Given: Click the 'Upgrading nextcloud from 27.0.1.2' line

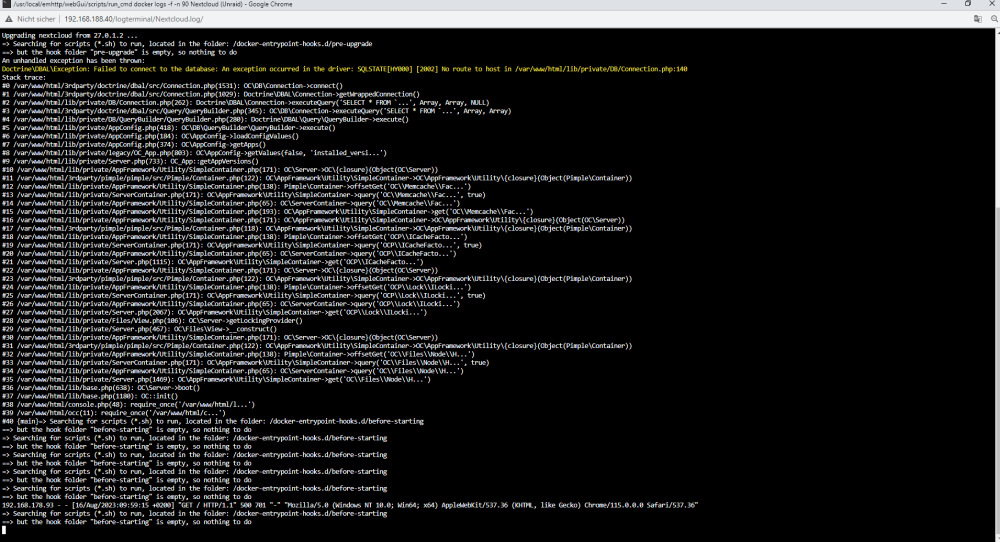Looking at the screenshot, I should click(70, 36).
